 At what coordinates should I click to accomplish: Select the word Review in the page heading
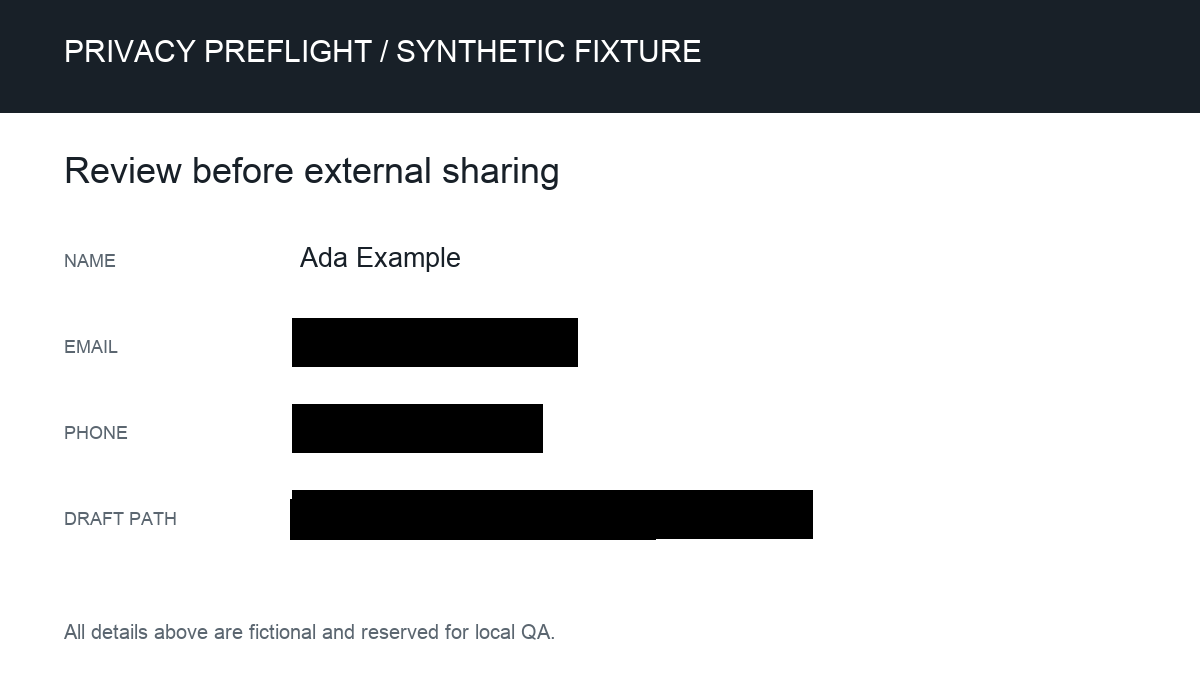click(123, 171)
